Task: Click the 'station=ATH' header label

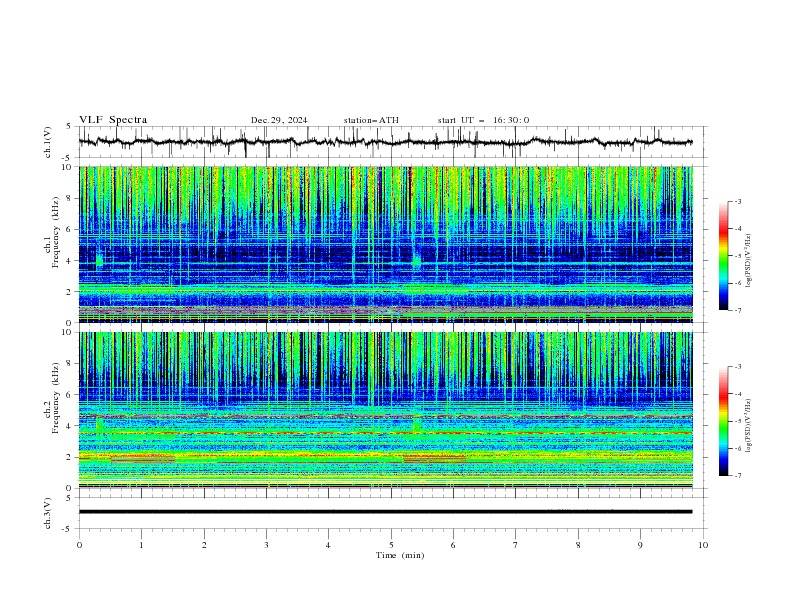Action: [x=371, y=120]
